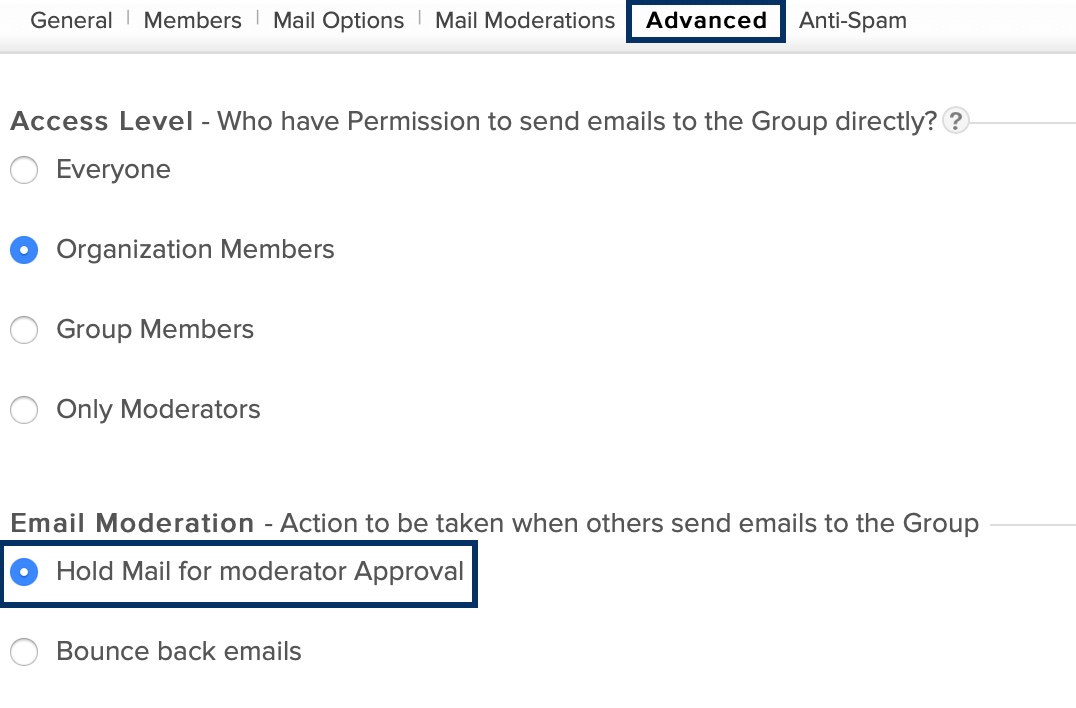Click the Email Moderation section heading

pyautogui.click(x=132, y=523)
